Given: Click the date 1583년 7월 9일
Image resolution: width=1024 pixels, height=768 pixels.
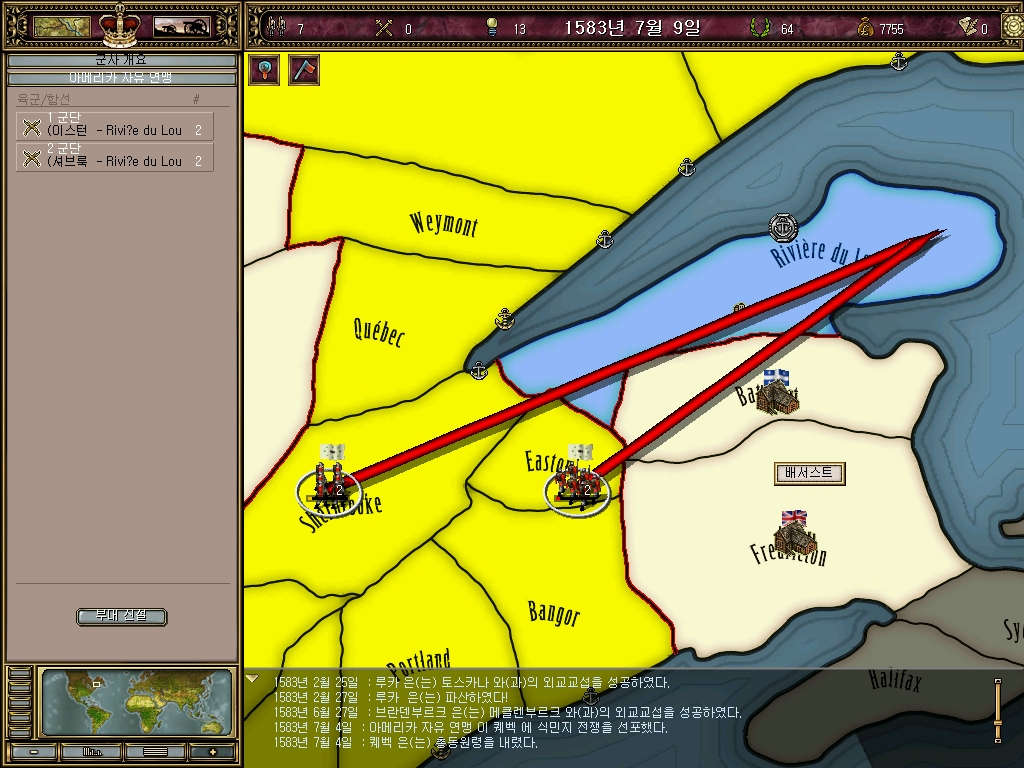Looking at the screenshot, I should coord(632,27).
